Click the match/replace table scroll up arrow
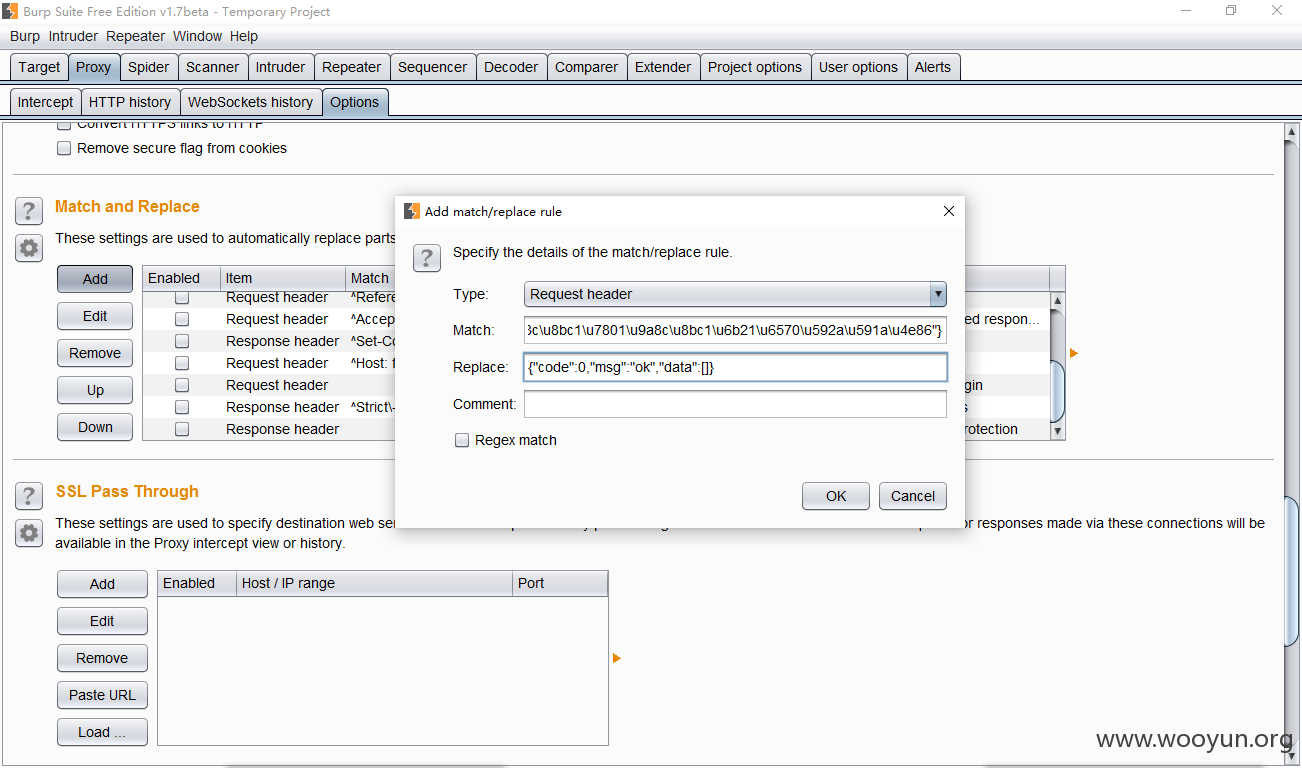Screen dimensions: 1302x768 (x=1058, y=300)
